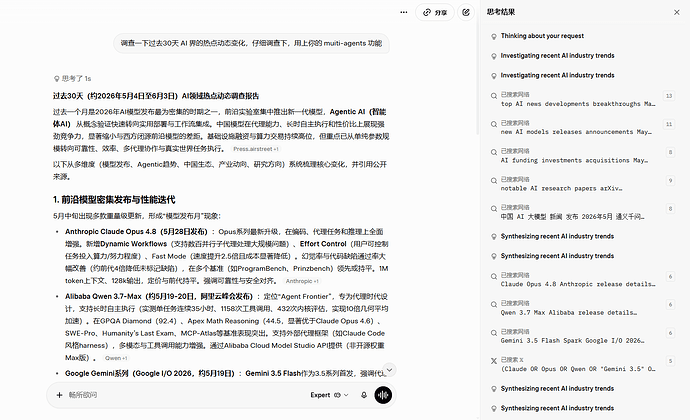Viewport: 690px width, 420px height.
Task: Start a new chat with compose icon
Action: tap(466, 12)
